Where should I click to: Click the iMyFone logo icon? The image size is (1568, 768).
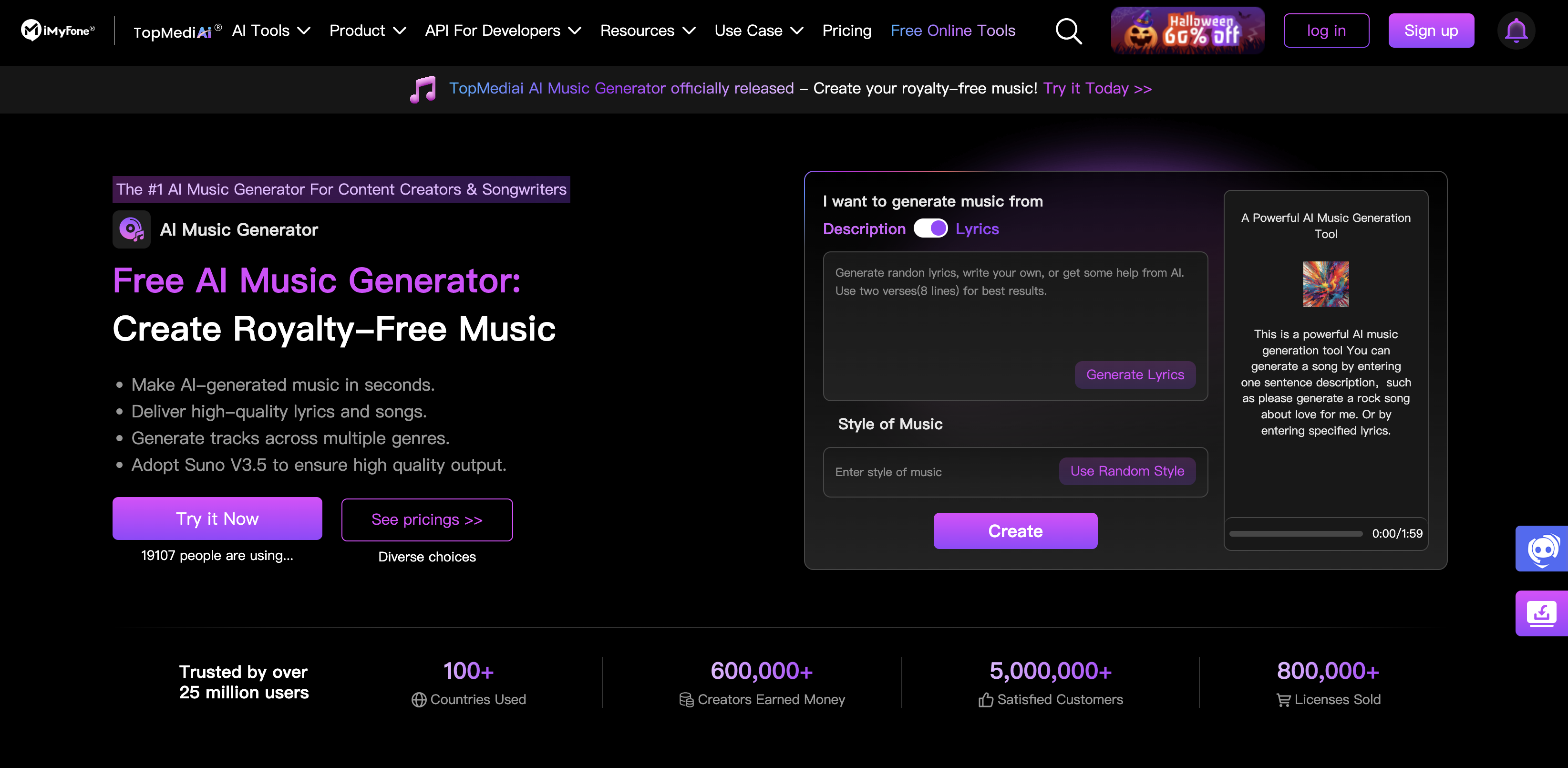[x=30, y=30]
